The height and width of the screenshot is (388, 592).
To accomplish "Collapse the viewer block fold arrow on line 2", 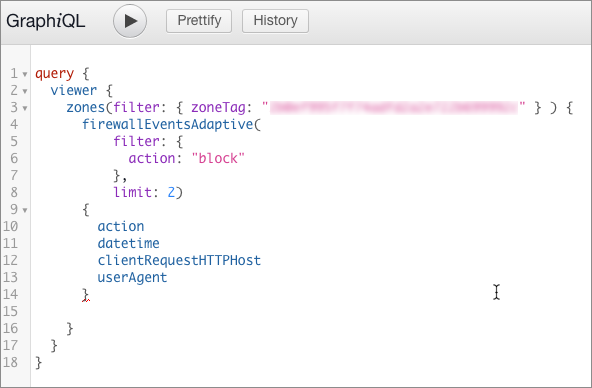I will tap(25, 91).
